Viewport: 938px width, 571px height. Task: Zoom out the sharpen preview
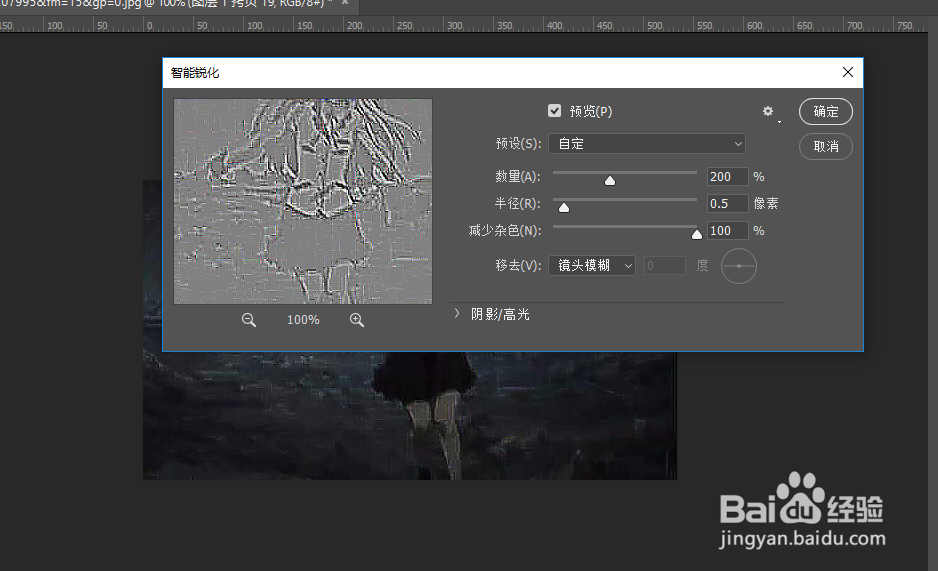249,320
